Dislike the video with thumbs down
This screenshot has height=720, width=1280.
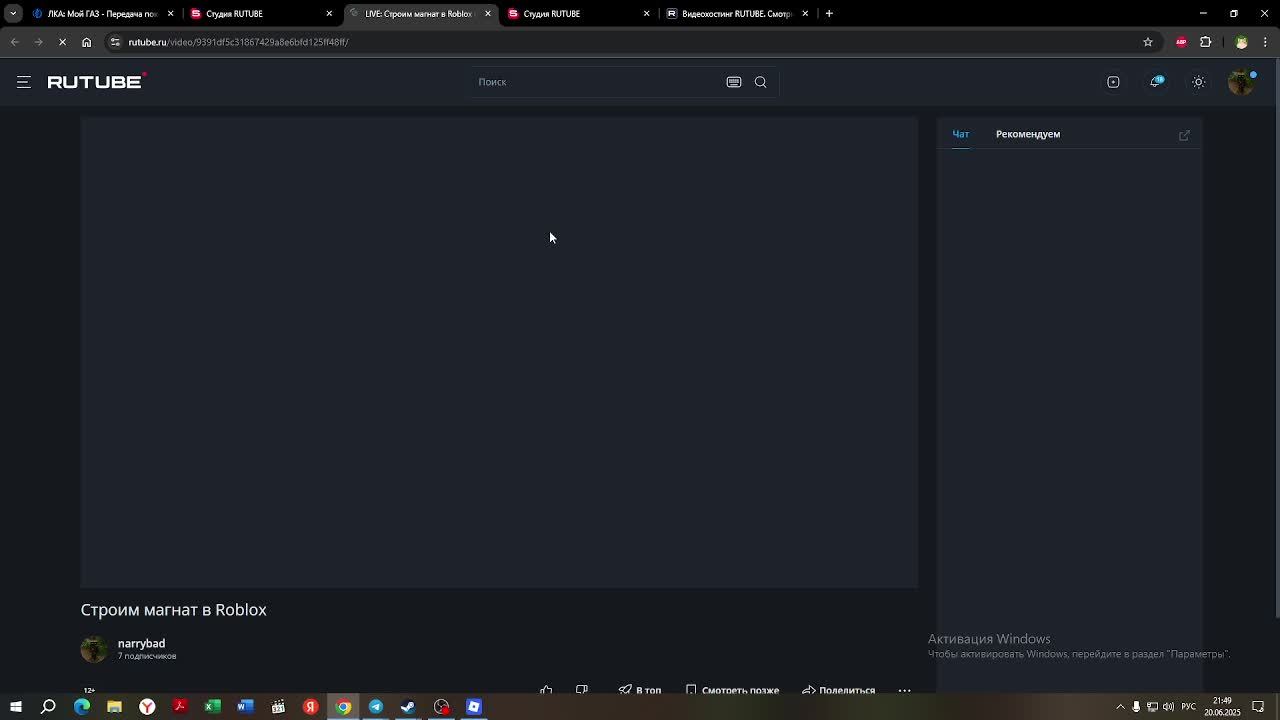point(582,690)
